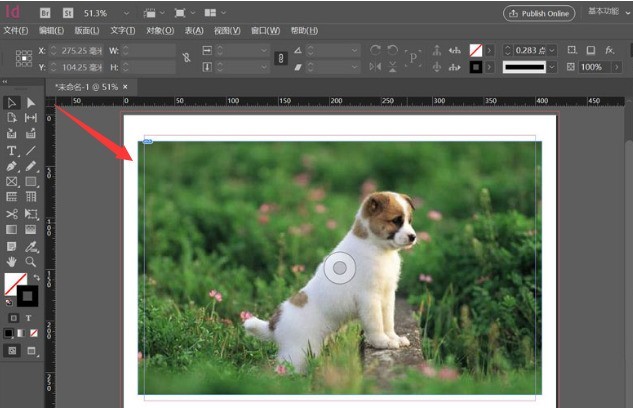Select the Pen tool

[x=11, y=166]
